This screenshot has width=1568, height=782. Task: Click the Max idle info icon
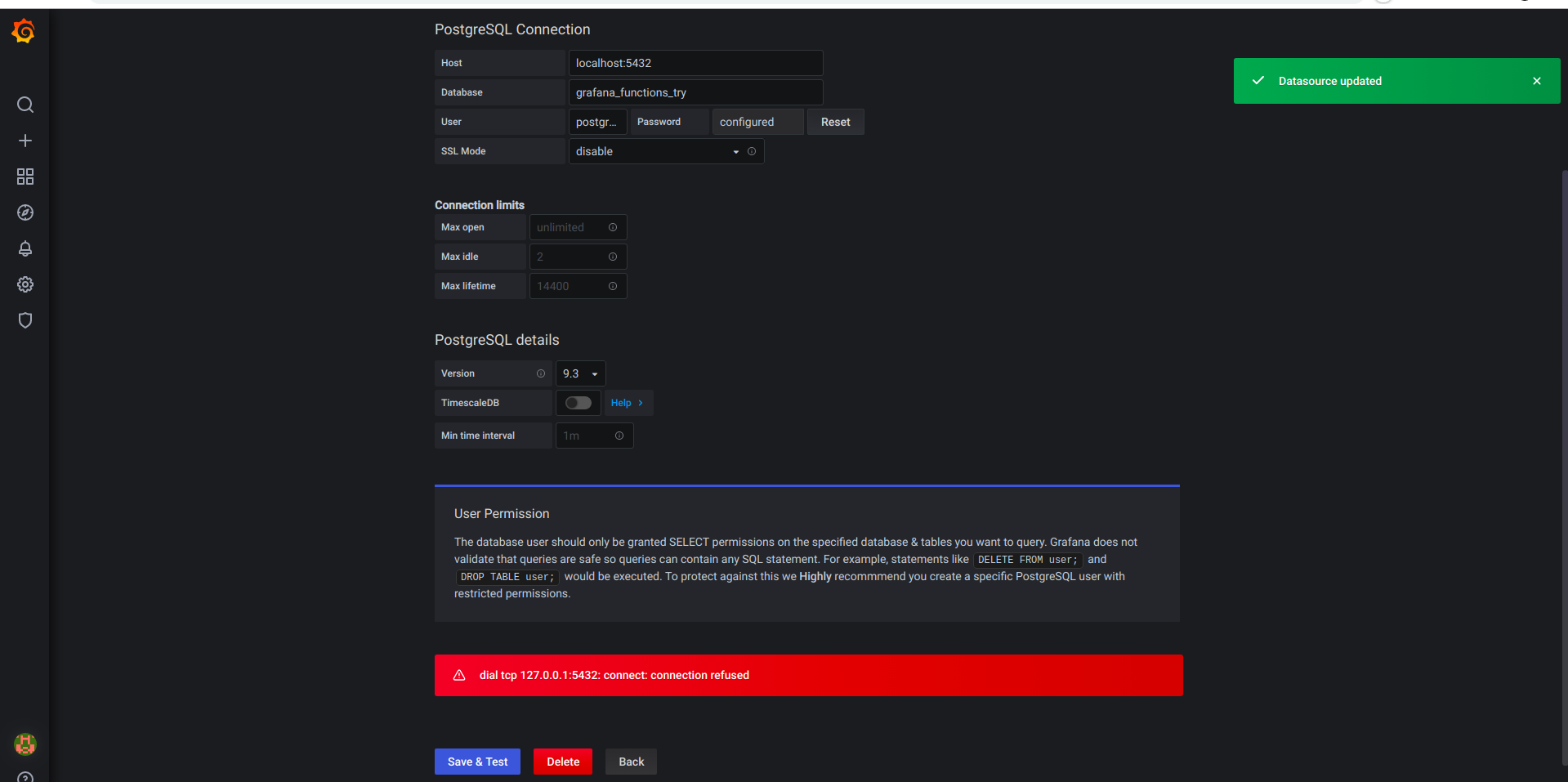point(613,257)
